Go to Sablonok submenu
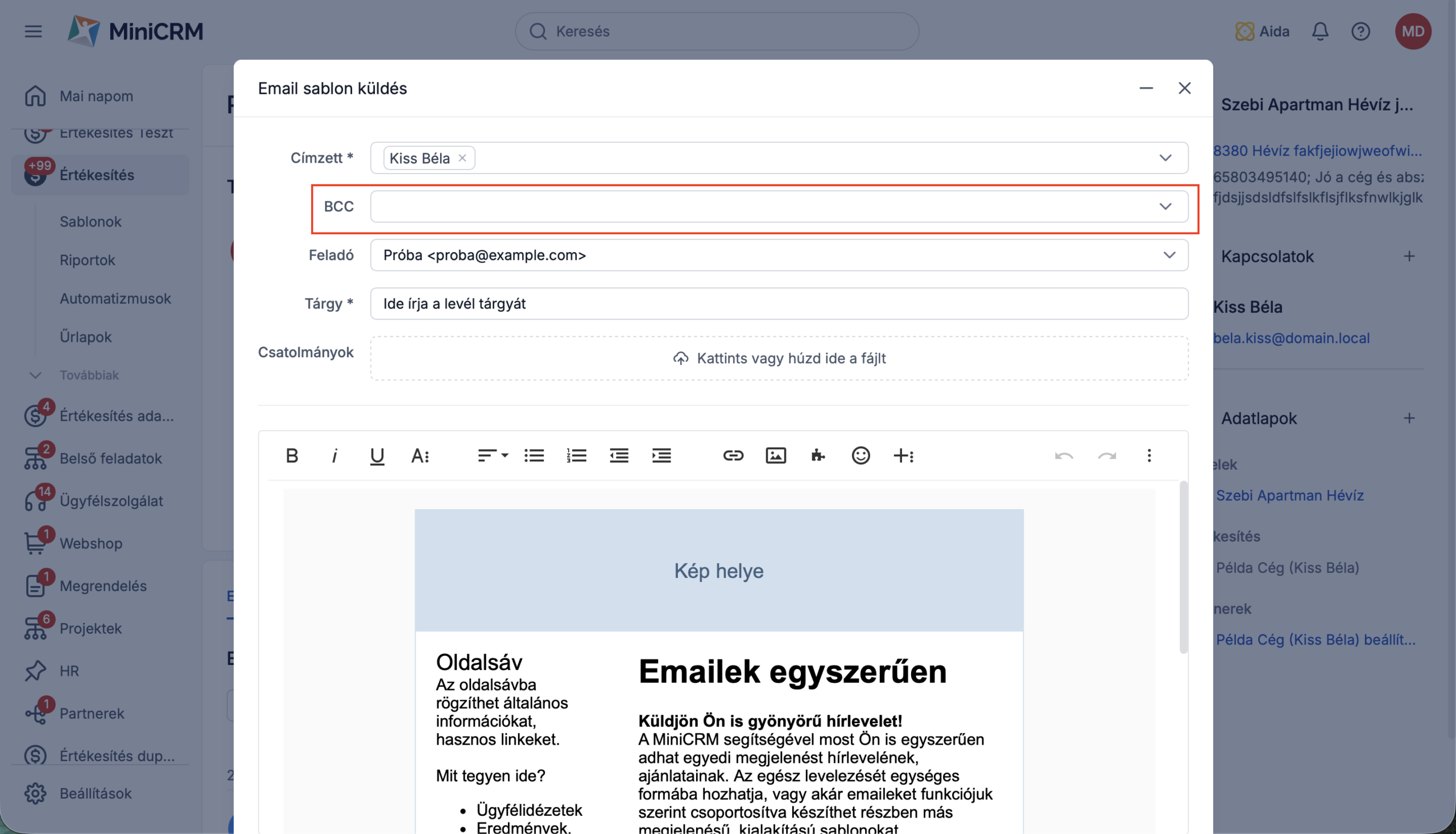This screenshot has height=834, width=1456. click(90, 222)
